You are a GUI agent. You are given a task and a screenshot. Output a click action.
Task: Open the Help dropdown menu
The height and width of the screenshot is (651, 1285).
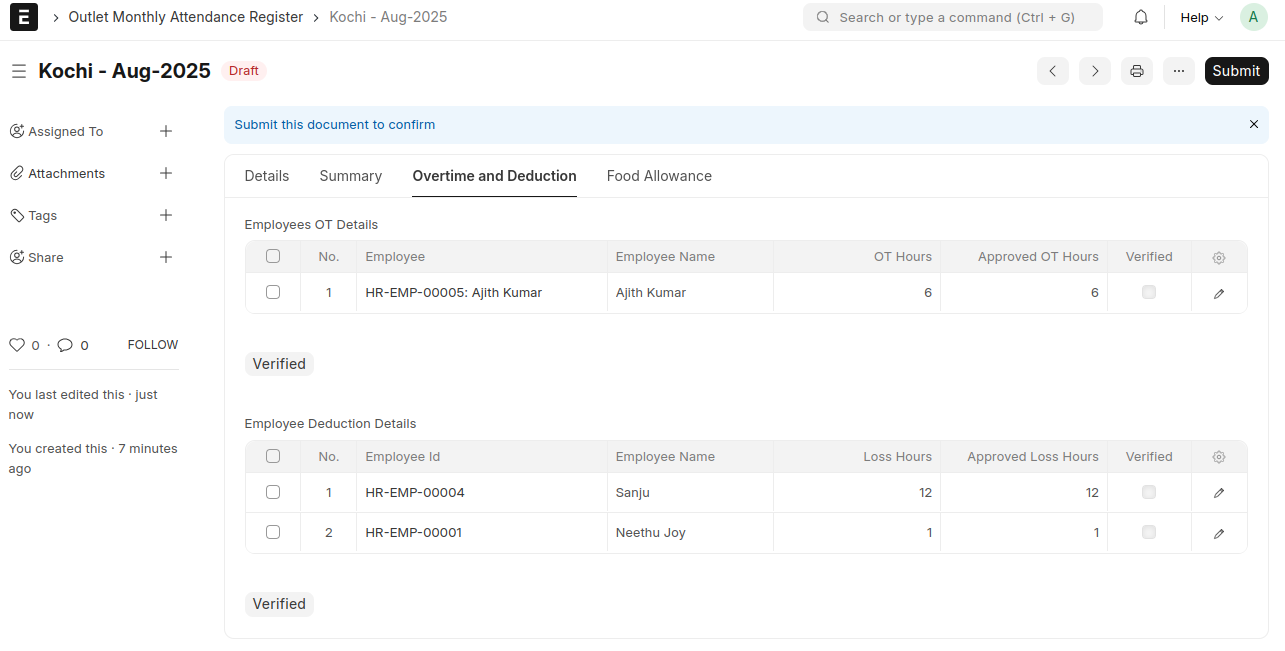point(1201,18)
